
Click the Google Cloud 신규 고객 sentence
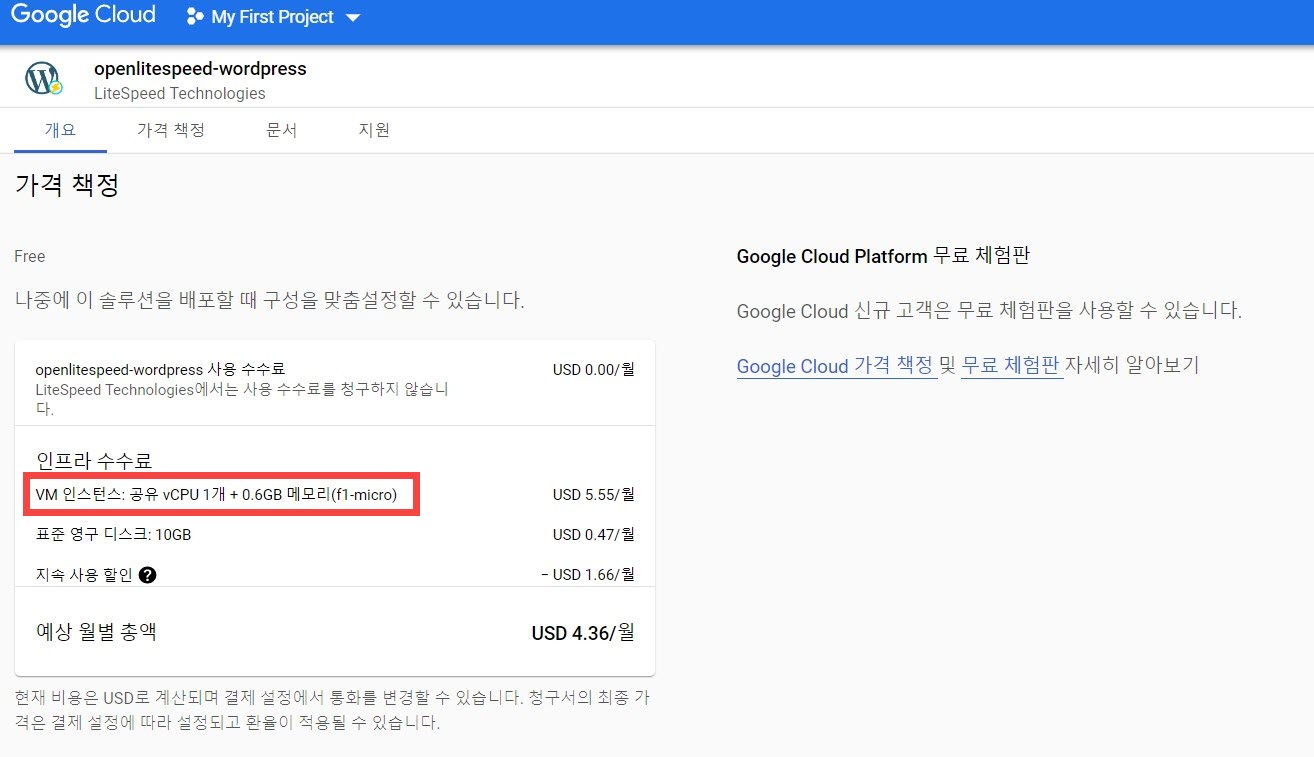tap(989, 310)
